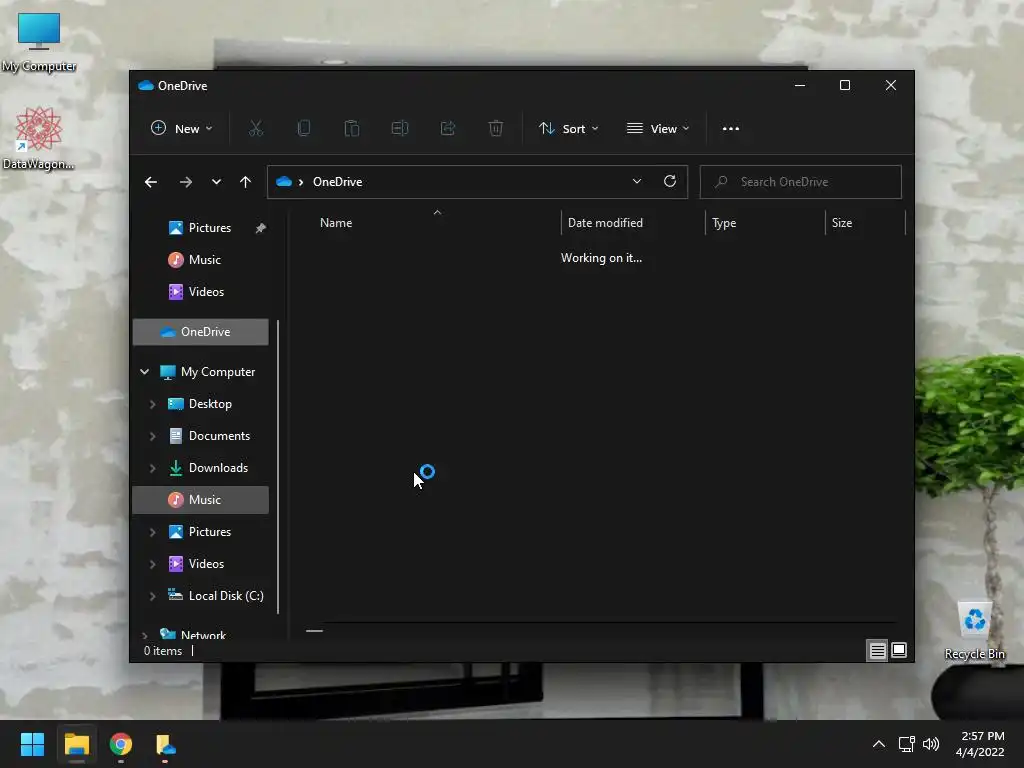Expand the Desktop tree node
Viewport: 1024px width, 768px height.
click(152, 404)
